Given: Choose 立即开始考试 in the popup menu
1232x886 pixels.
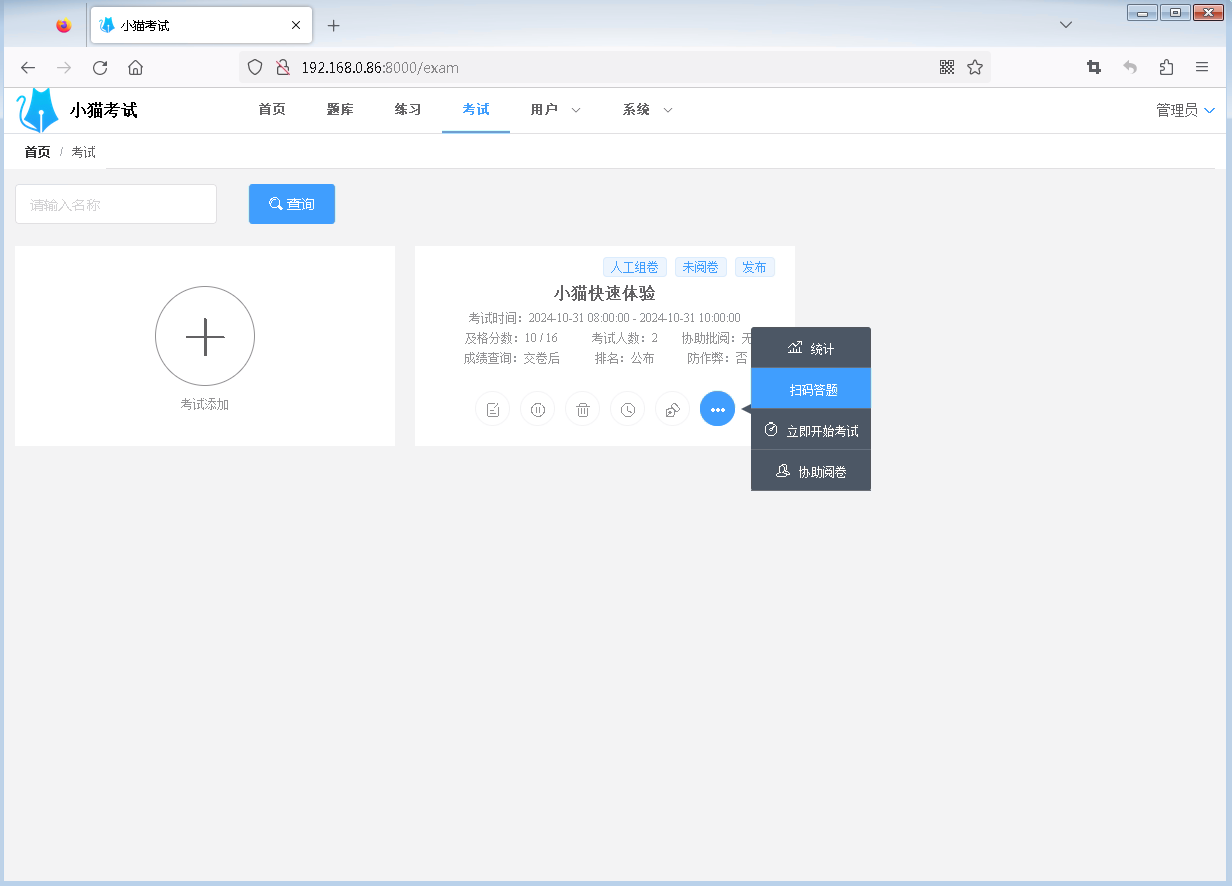Looking at the screenshot, I should [x=811, y=429].
